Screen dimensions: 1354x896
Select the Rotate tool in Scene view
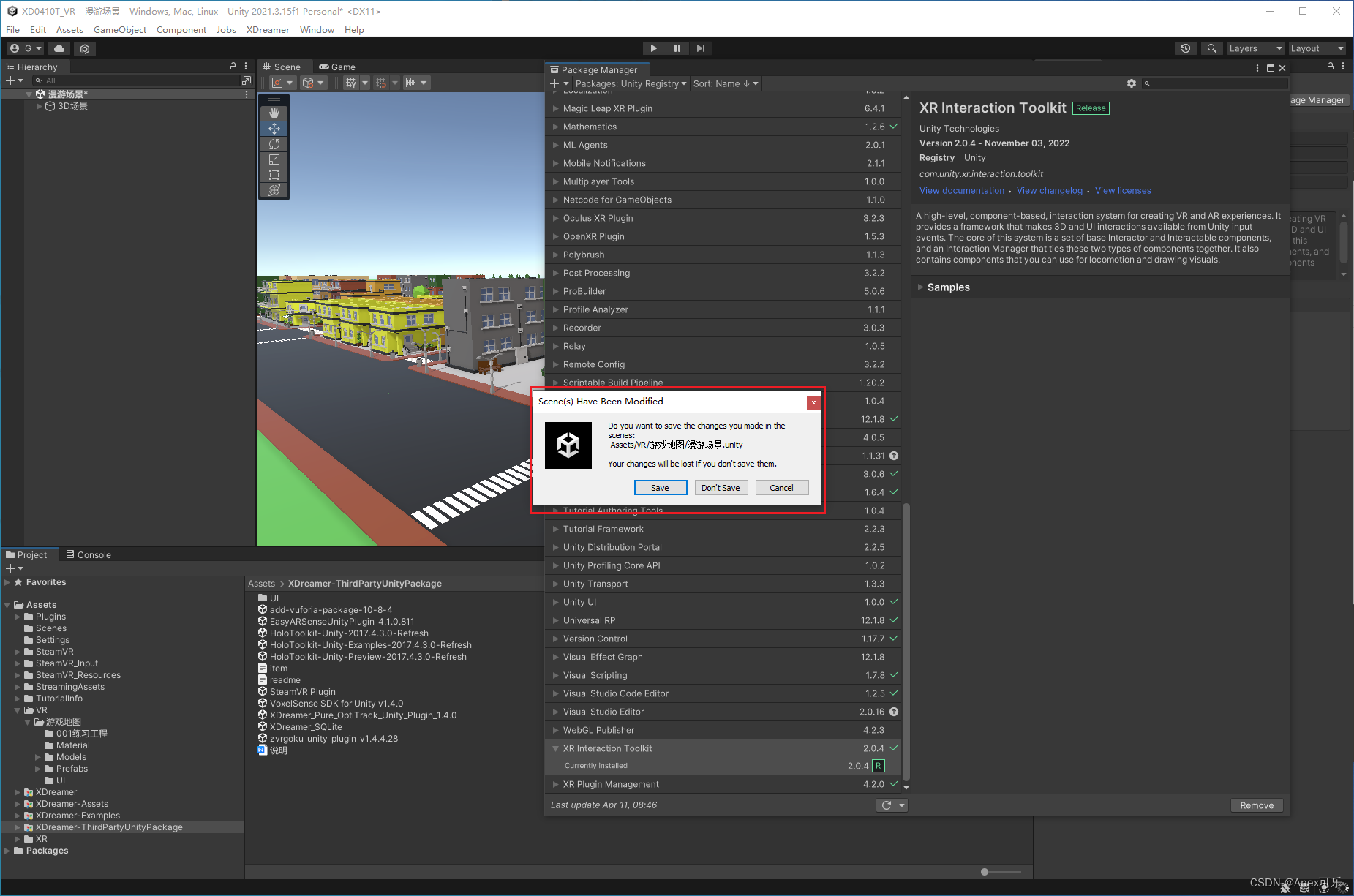[x=274, y=144]
